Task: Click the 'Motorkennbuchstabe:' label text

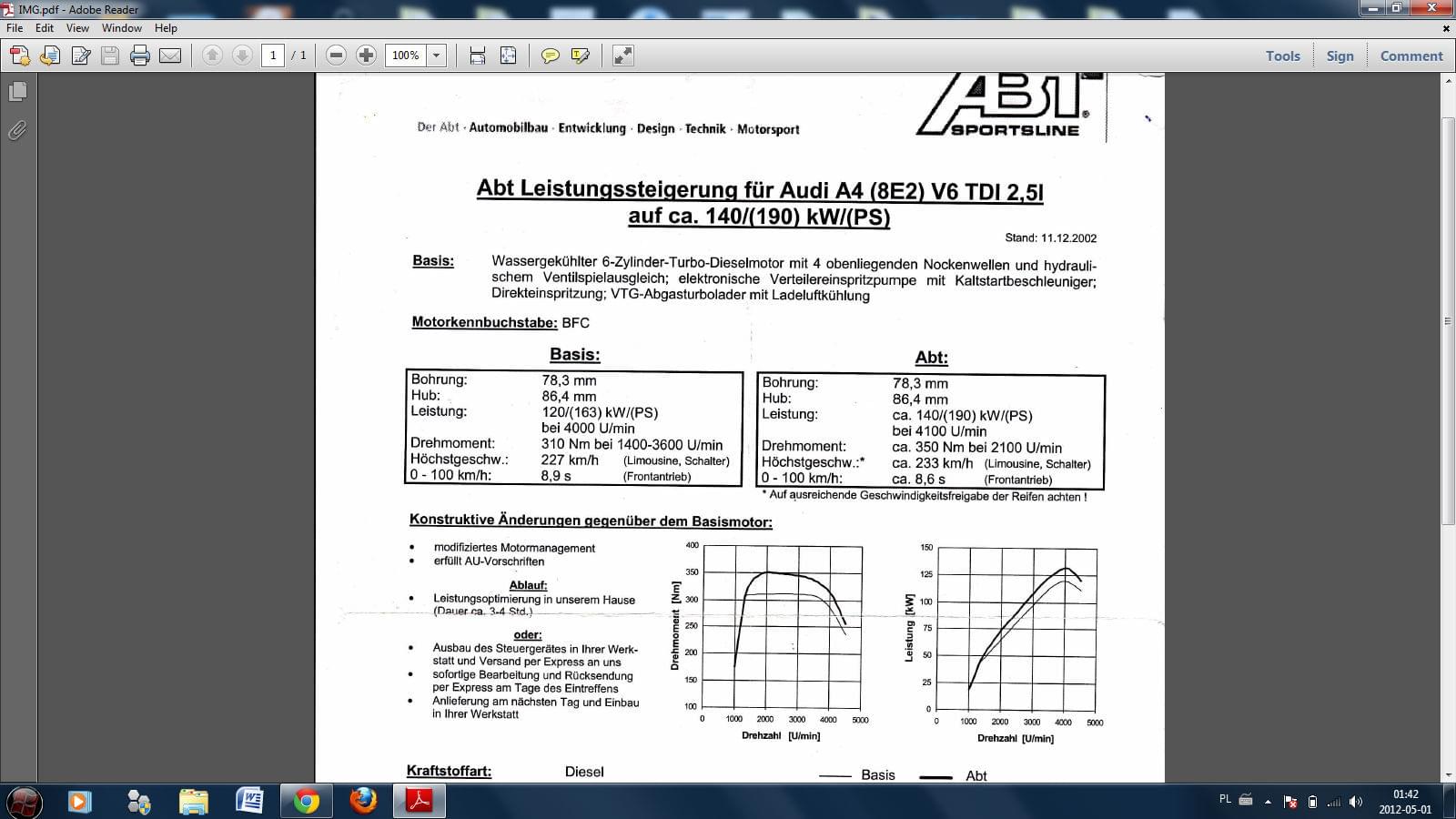Action: pos(484,322)
